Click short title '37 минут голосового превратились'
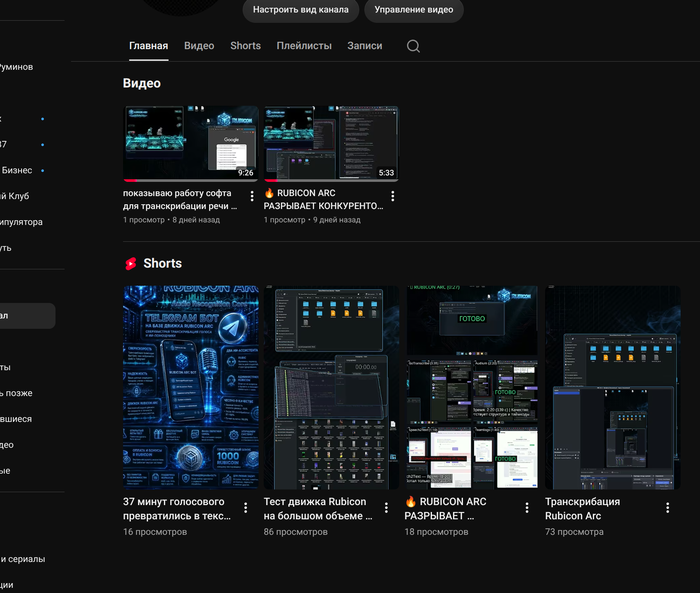 click(177, 509)
